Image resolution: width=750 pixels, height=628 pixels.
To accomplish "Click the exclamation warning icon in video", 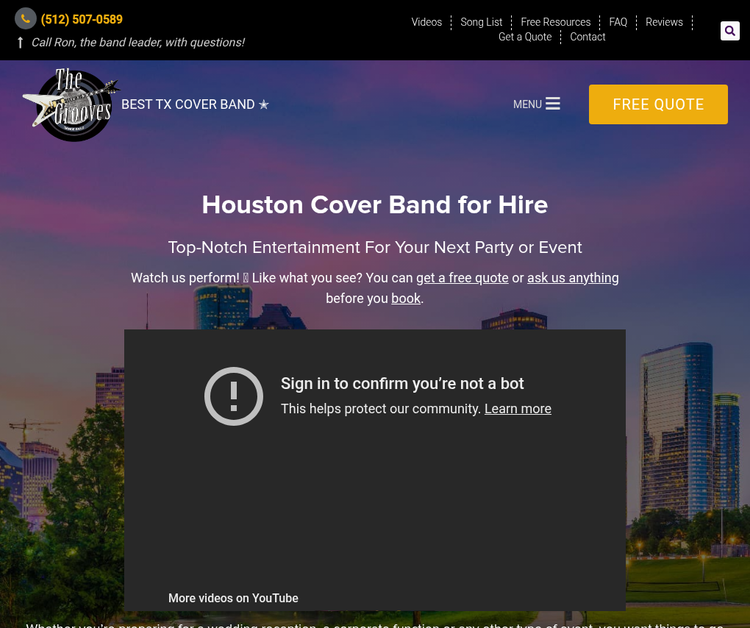I will (233, 396).
